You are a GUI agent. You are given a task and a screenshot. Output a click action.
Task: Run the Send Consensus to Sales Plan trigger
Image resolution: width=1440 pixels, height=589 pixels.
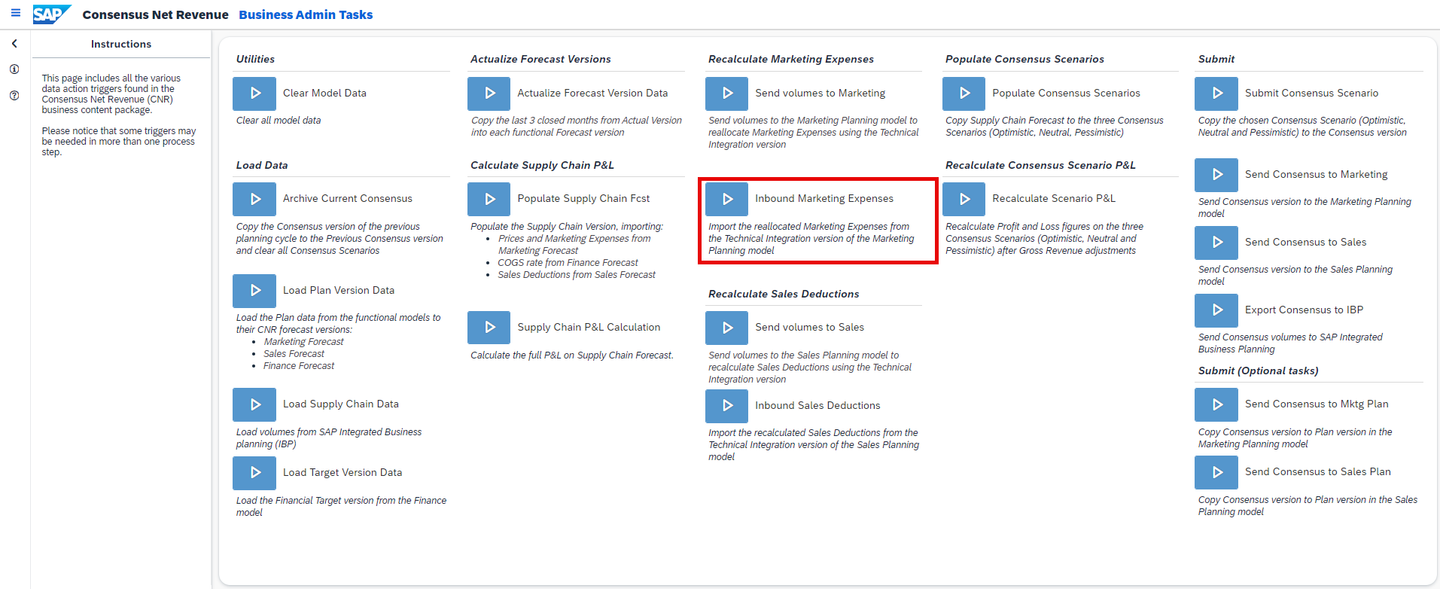[1216, 472]
